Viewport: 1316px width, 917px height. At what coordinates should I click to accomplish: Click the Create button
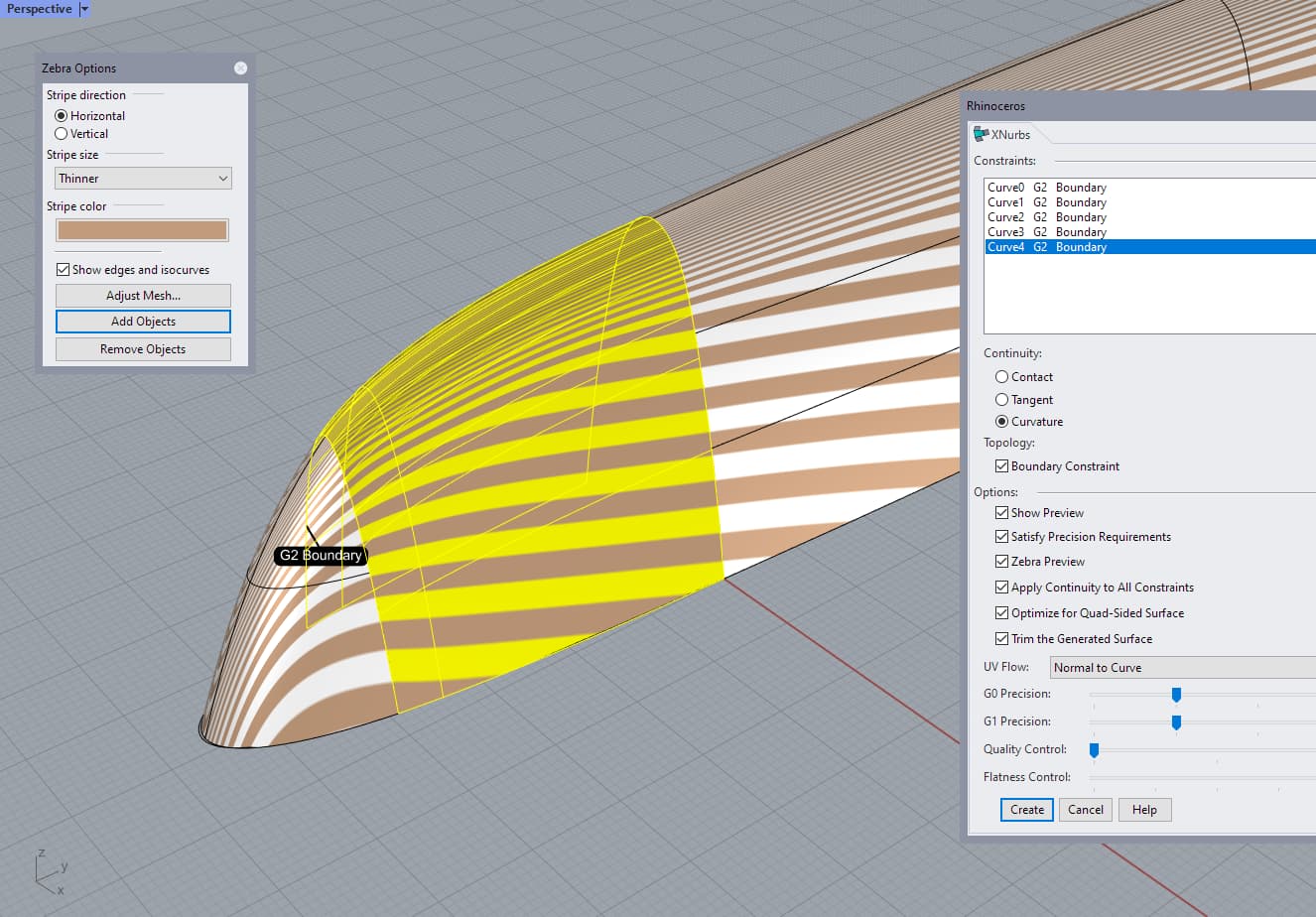click(1027, 810)
